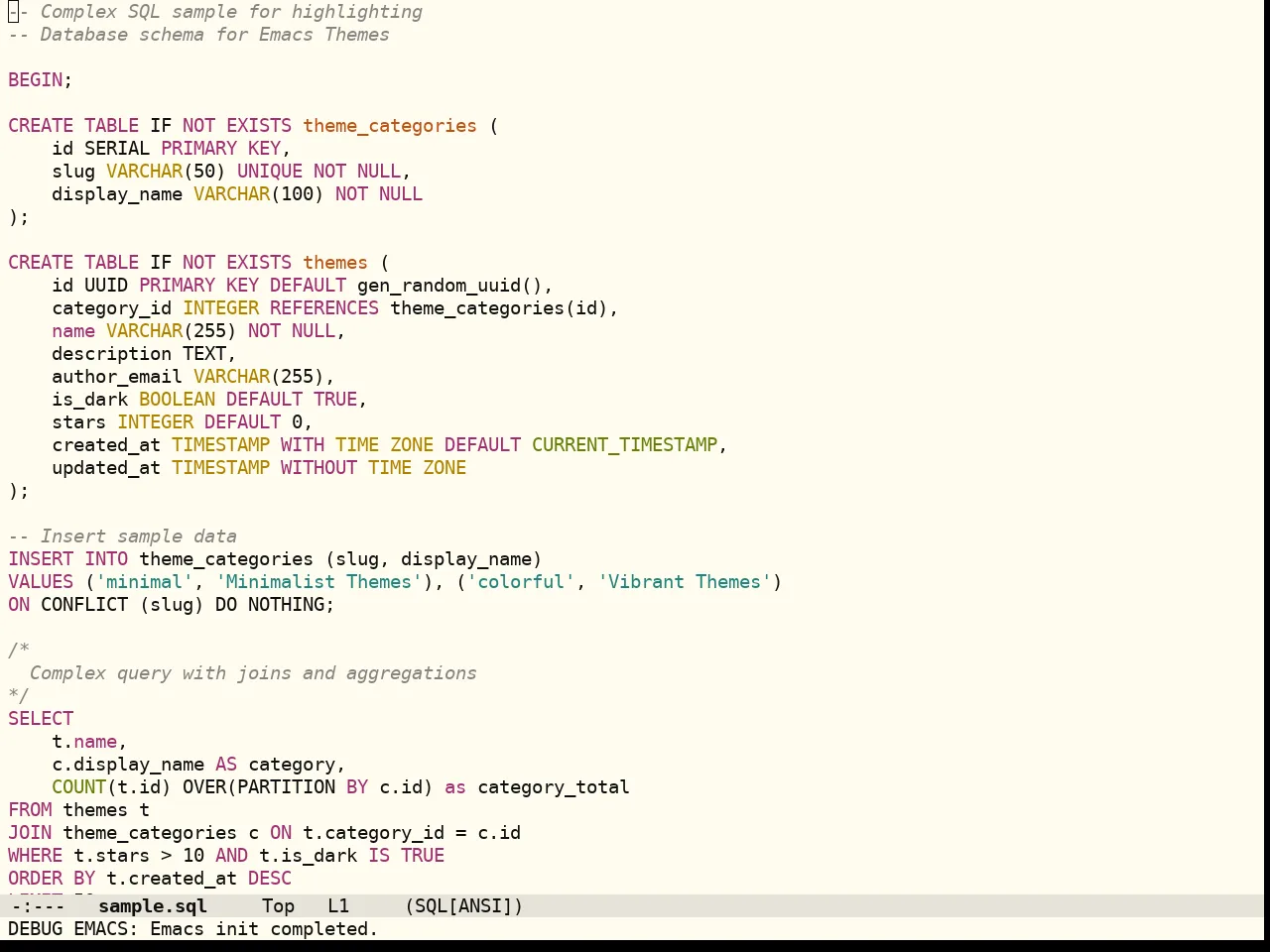Click the '-- Insert sample data' comment

click(x=123, y=536)
